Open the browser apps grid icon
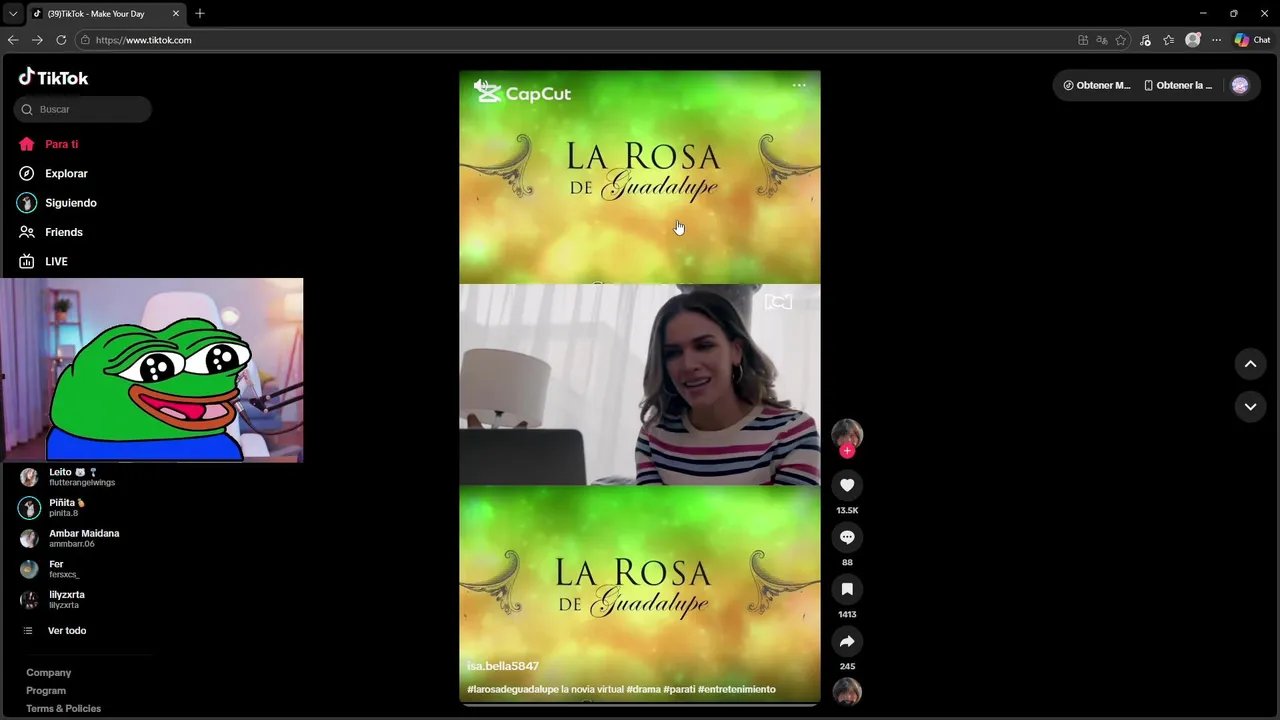 [1083, 40]
